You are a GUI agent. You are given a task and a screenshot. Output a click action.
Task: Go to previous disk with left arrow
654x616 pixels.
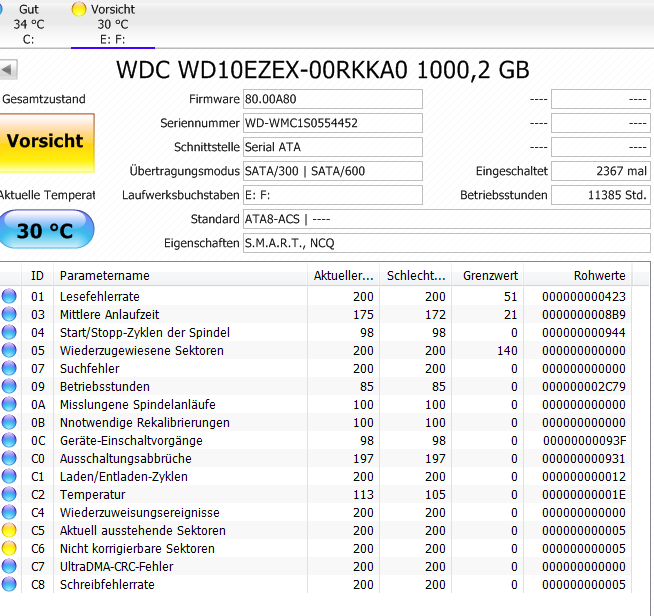[x=8, y=70]
